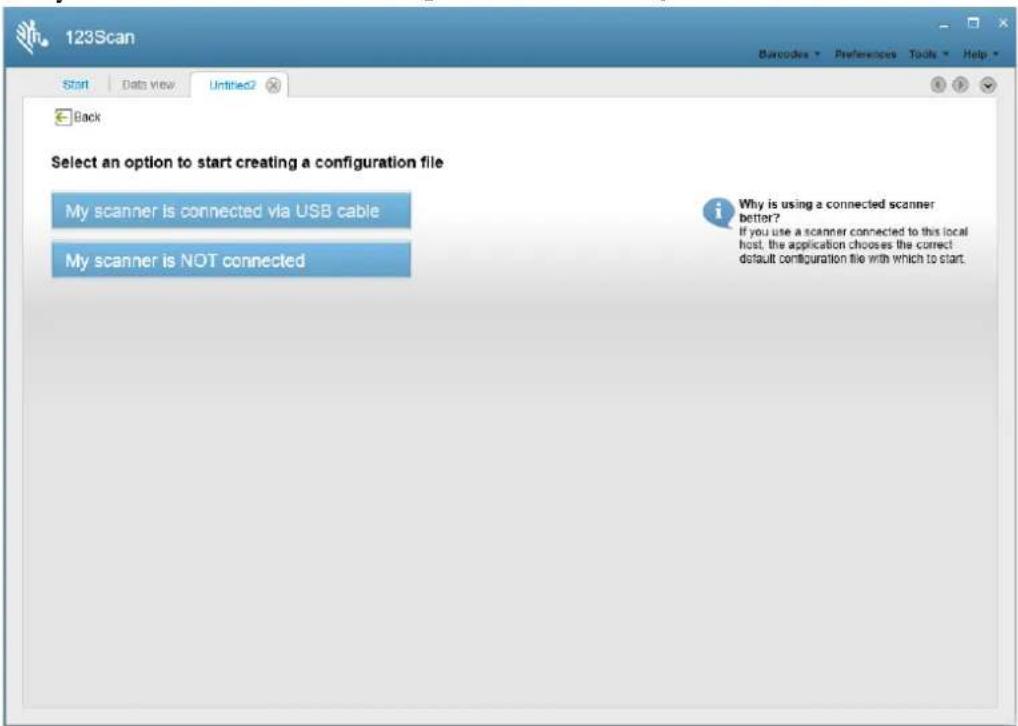Open the Barcodes menu

pos(789,54)
